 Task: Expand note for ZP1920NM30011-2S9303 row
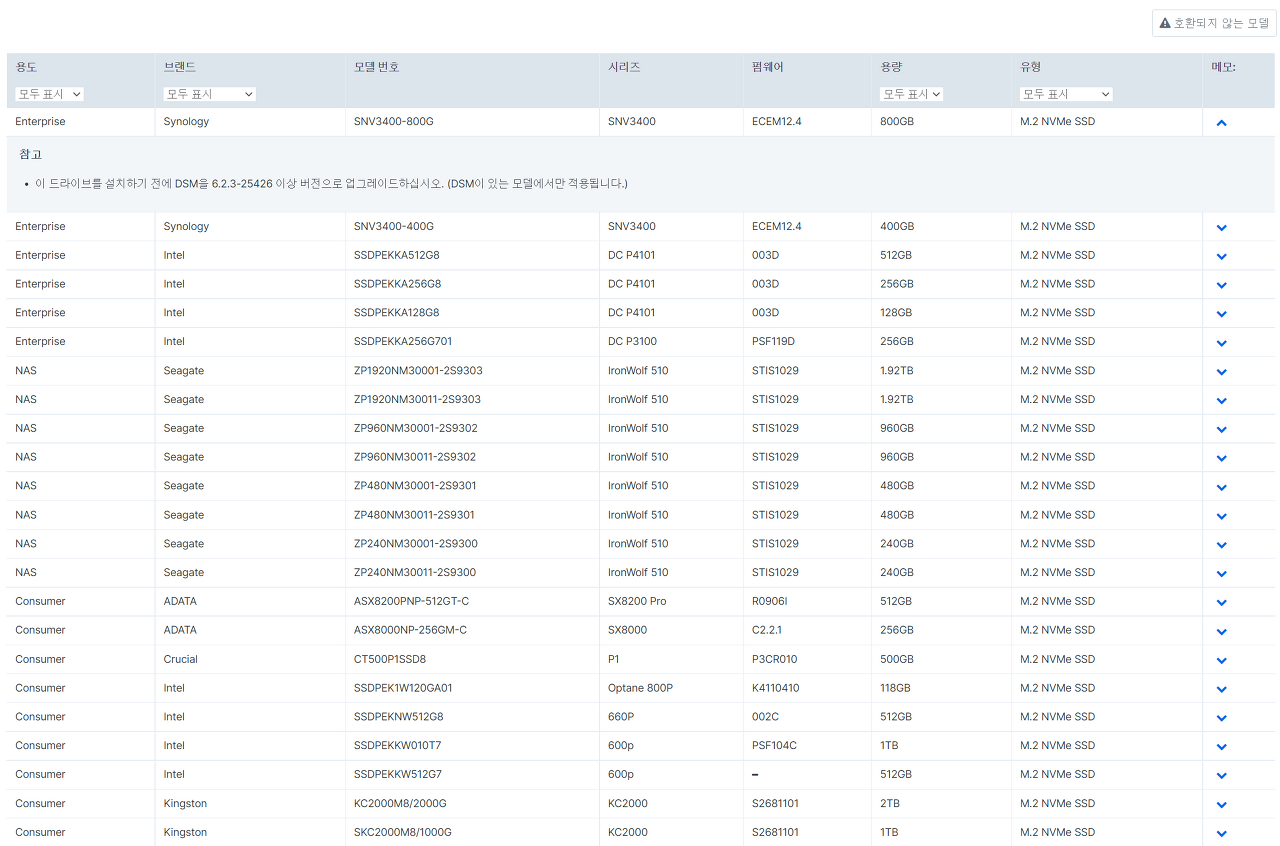point(1221,401)
